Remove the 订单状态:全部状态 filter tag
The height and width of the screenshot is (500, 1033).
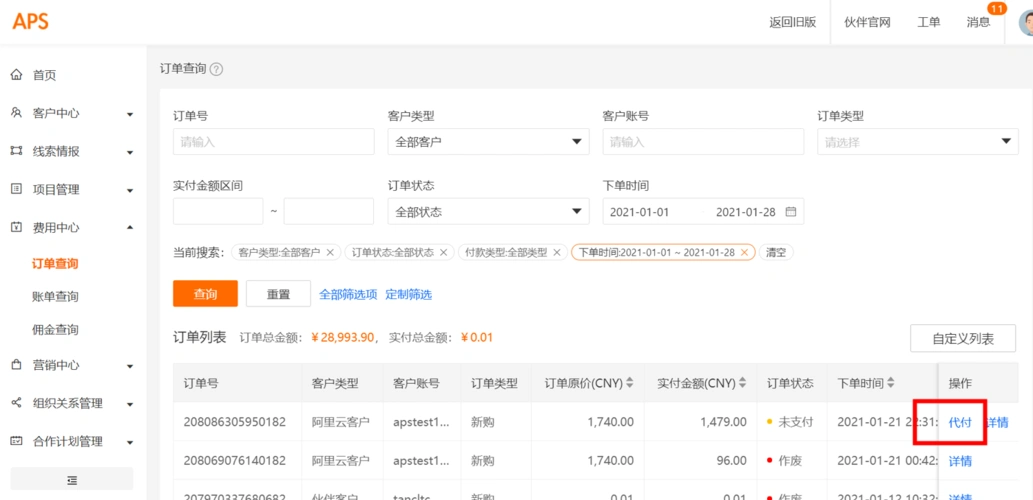tap(444, 253)
